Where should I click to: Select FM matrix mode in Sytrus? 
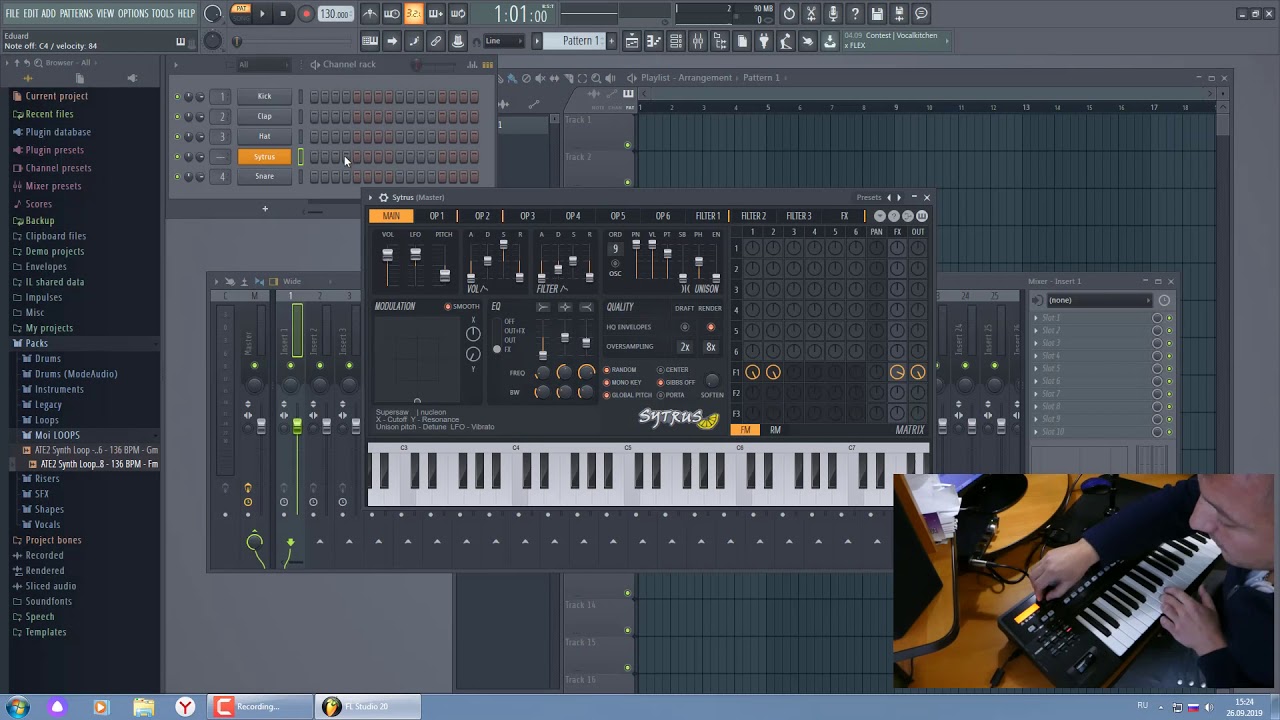tap(745, 430)
